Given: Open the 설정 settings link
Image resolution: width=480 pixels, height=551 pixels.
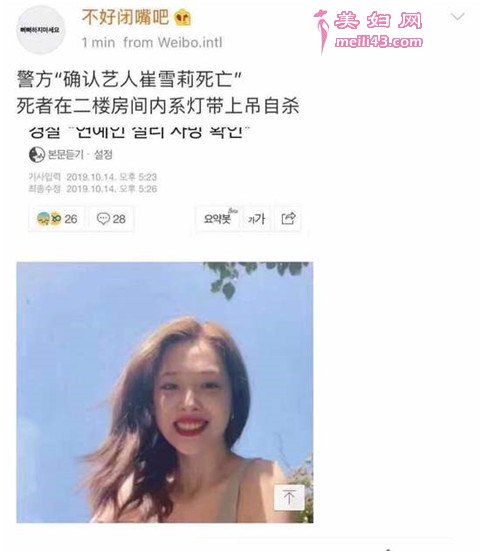Looking at the screenshot, I should point(103,155).
